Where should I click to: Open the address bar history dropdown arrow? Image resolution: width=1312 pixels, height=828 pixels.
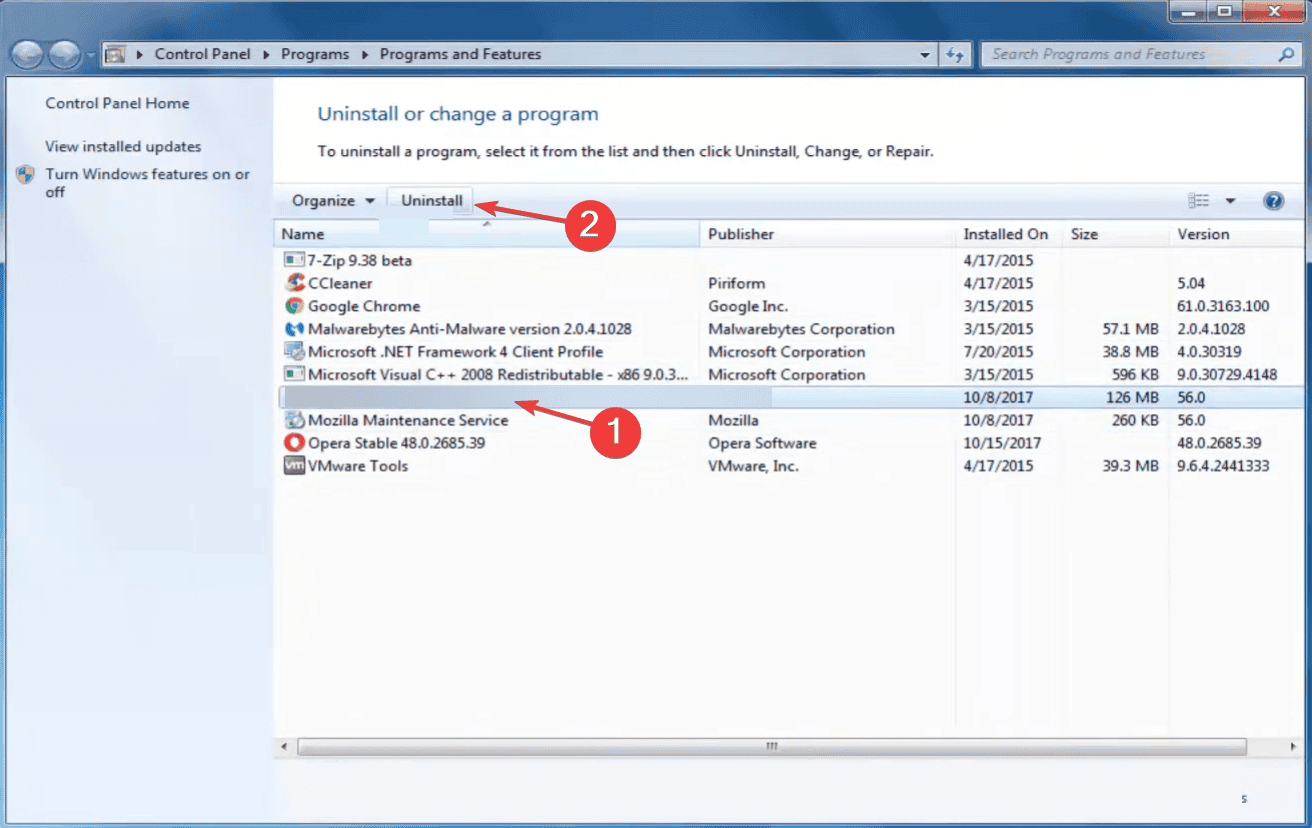tap(926, 54)
